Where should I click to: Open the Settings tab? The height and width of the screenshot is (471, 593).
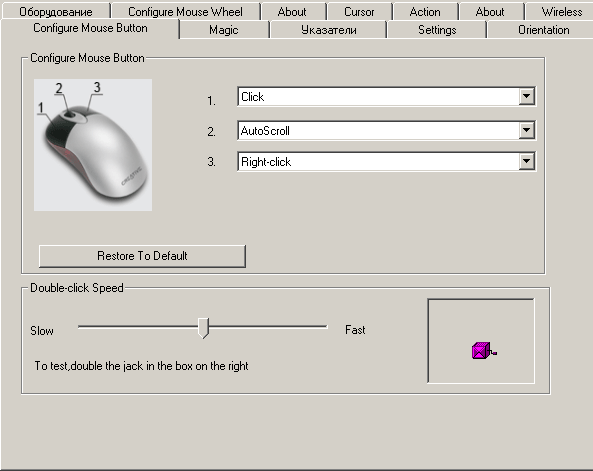click(437, 30)
